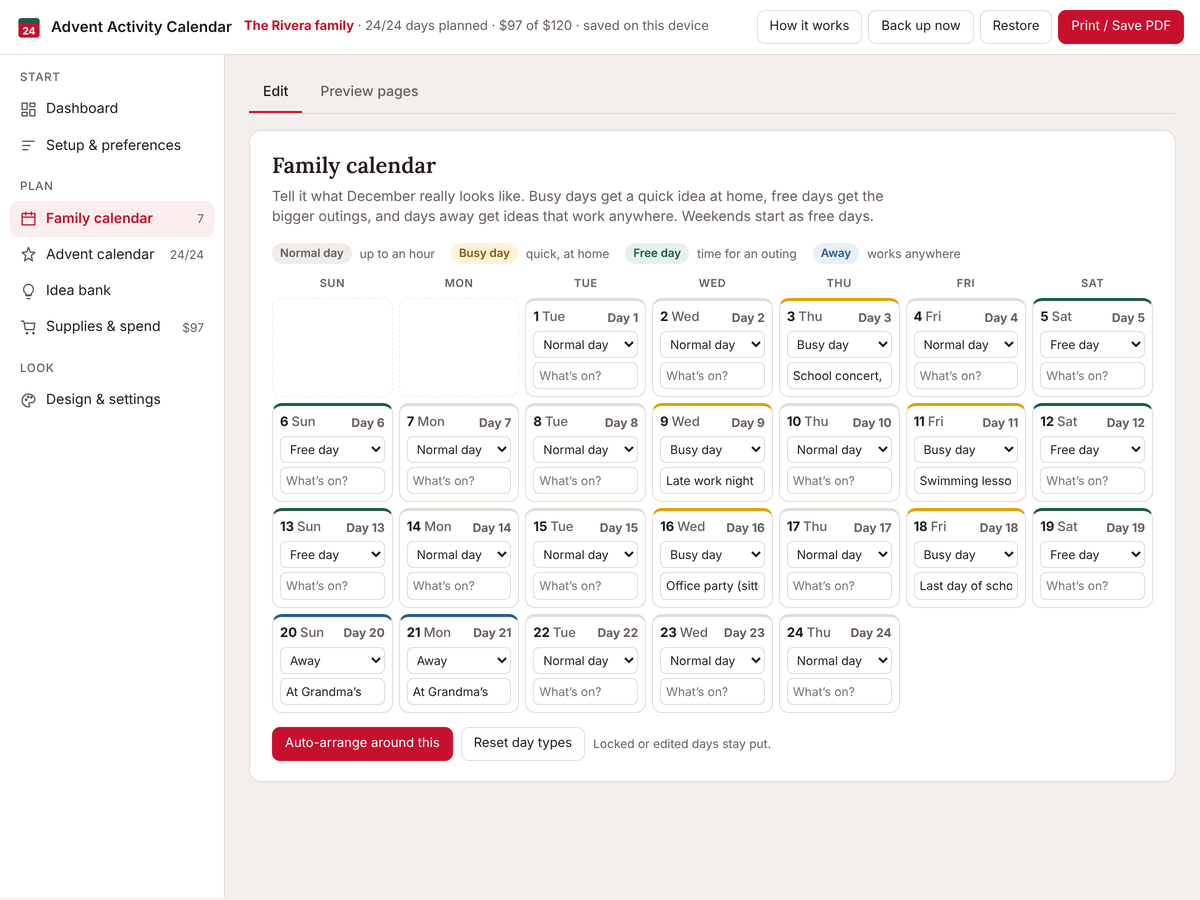The image size is (1200, 900).
Task: Click the Setup & preferences lines icon
Action: pyautogui.click(x=28, y=146)
